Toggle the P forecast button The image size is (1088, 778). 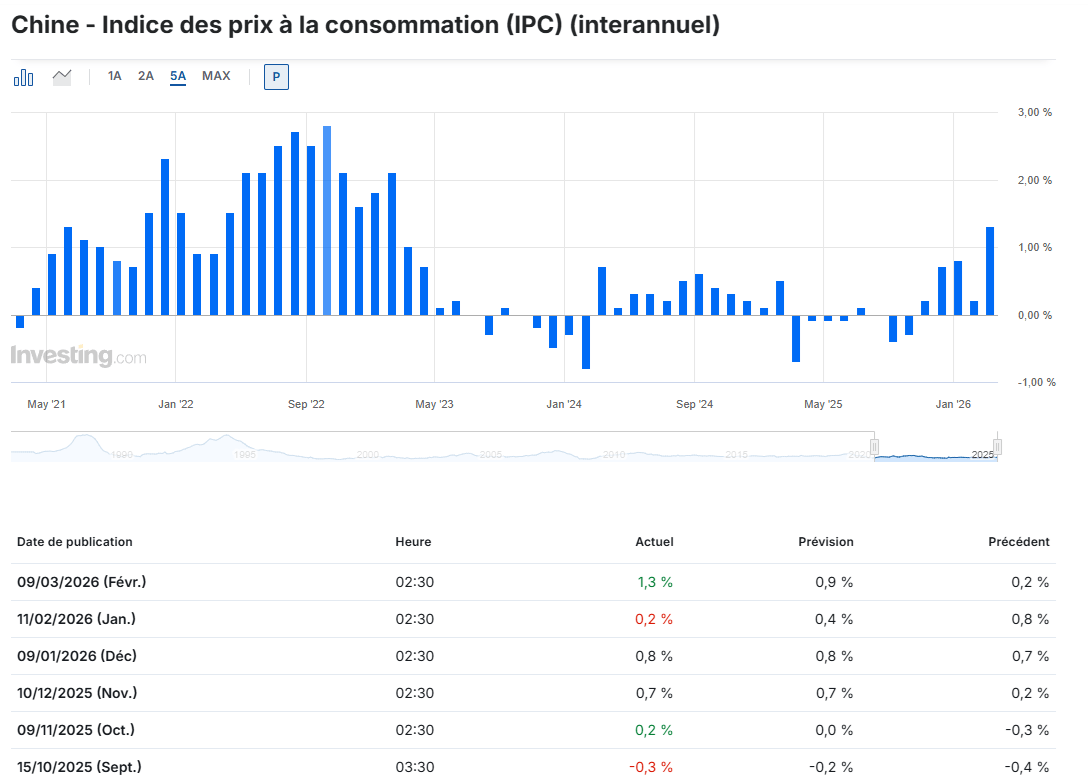tap(276, 77)
